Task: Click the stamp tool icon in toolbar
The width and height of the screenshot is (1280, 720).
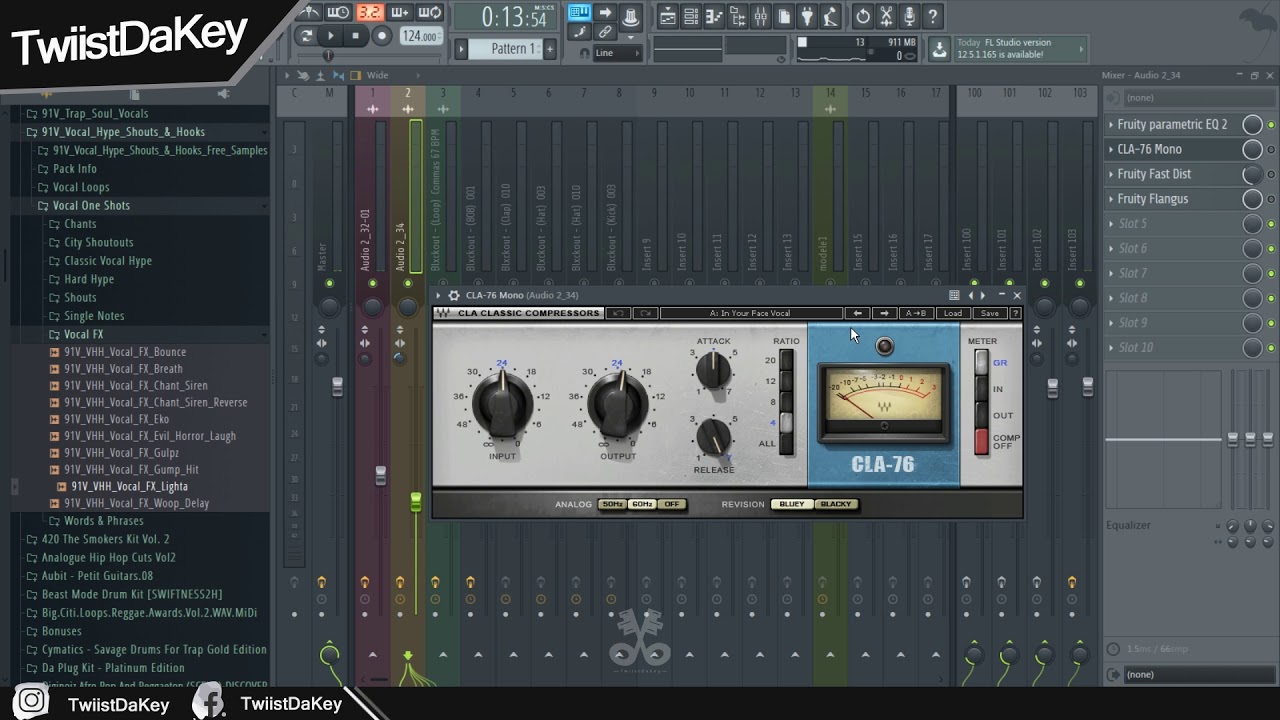Action: pos(630,17)
